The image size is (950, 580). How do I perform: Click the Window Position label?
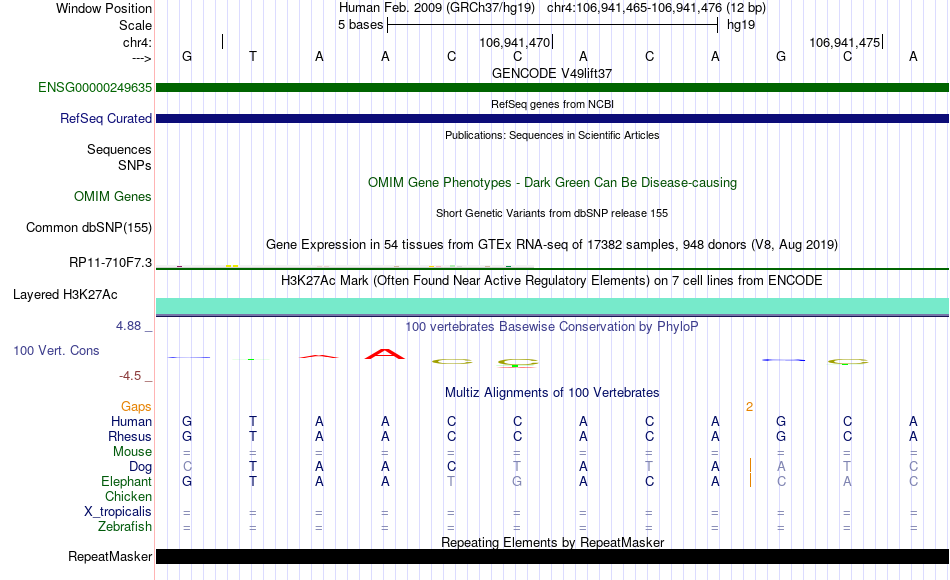click(104, 8)
